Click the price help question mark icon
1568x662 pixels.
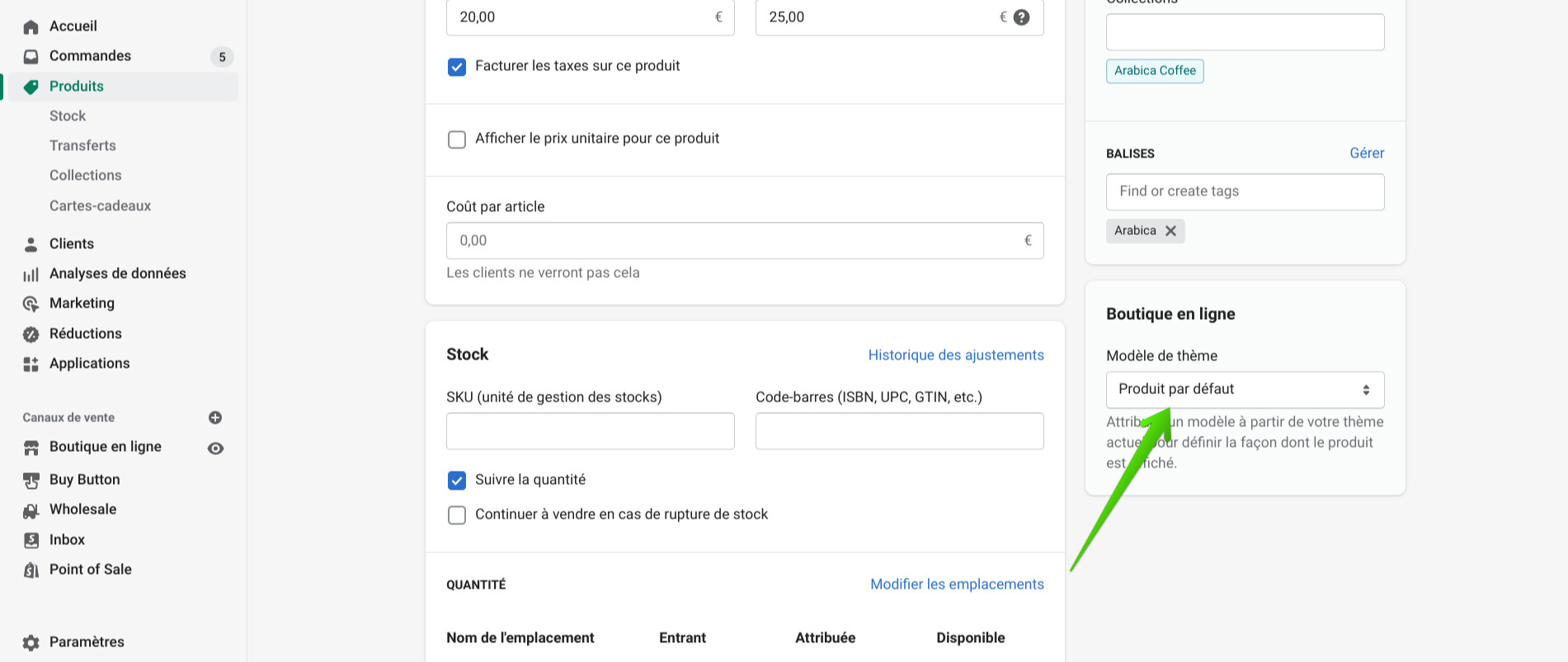1021,17
